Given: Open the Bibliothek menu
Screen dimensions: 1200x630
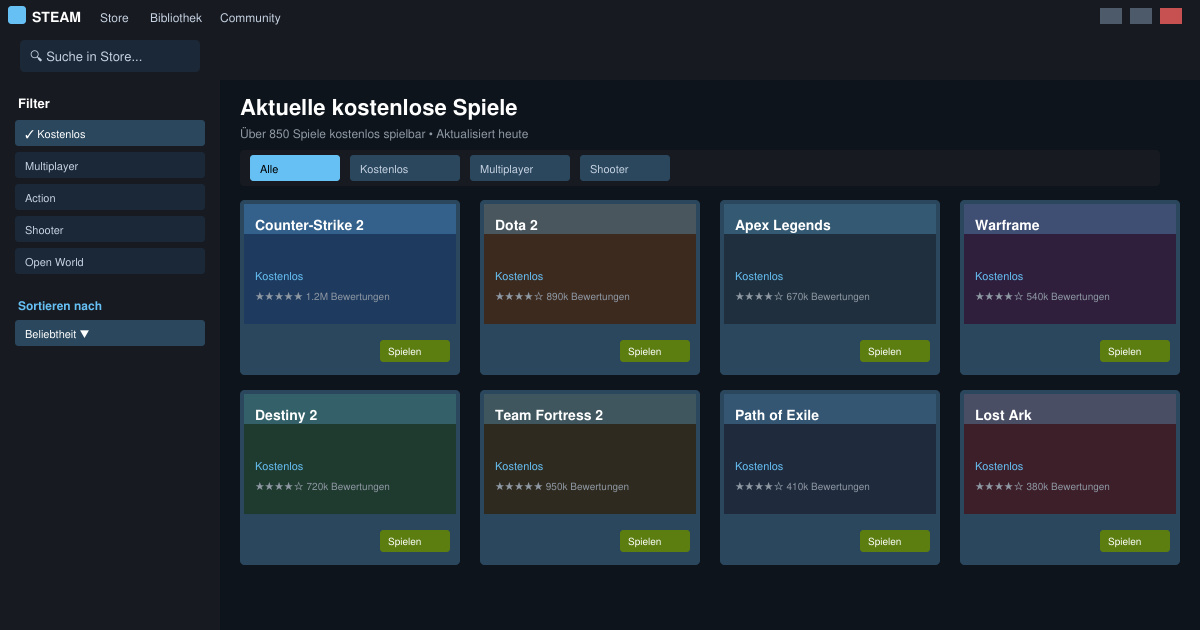Looking at the screenshot, I should (176, 18).
